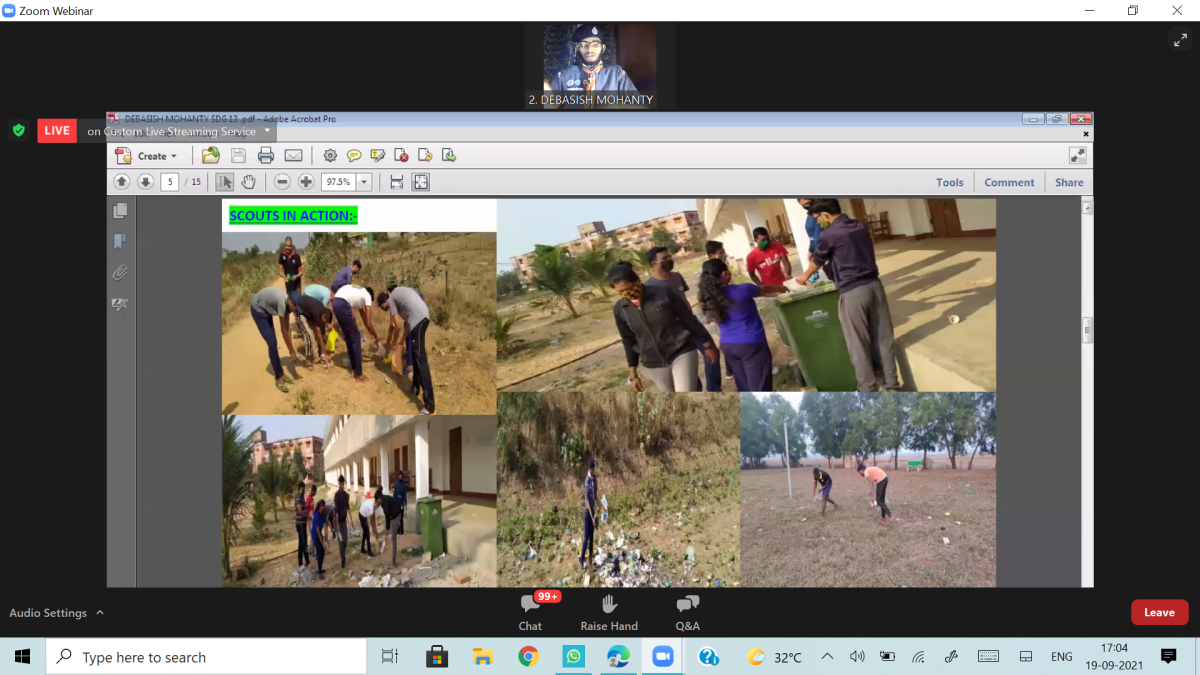
Task: Enter full screen using the expand arrows icon
Action: 1180,40
